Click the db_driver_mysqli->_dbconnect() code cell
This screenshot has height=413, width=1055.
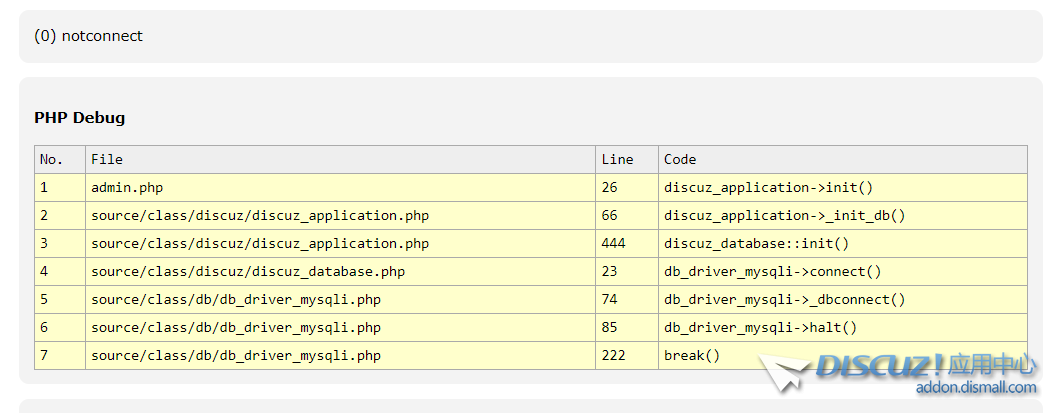click(x=784, y=299)
